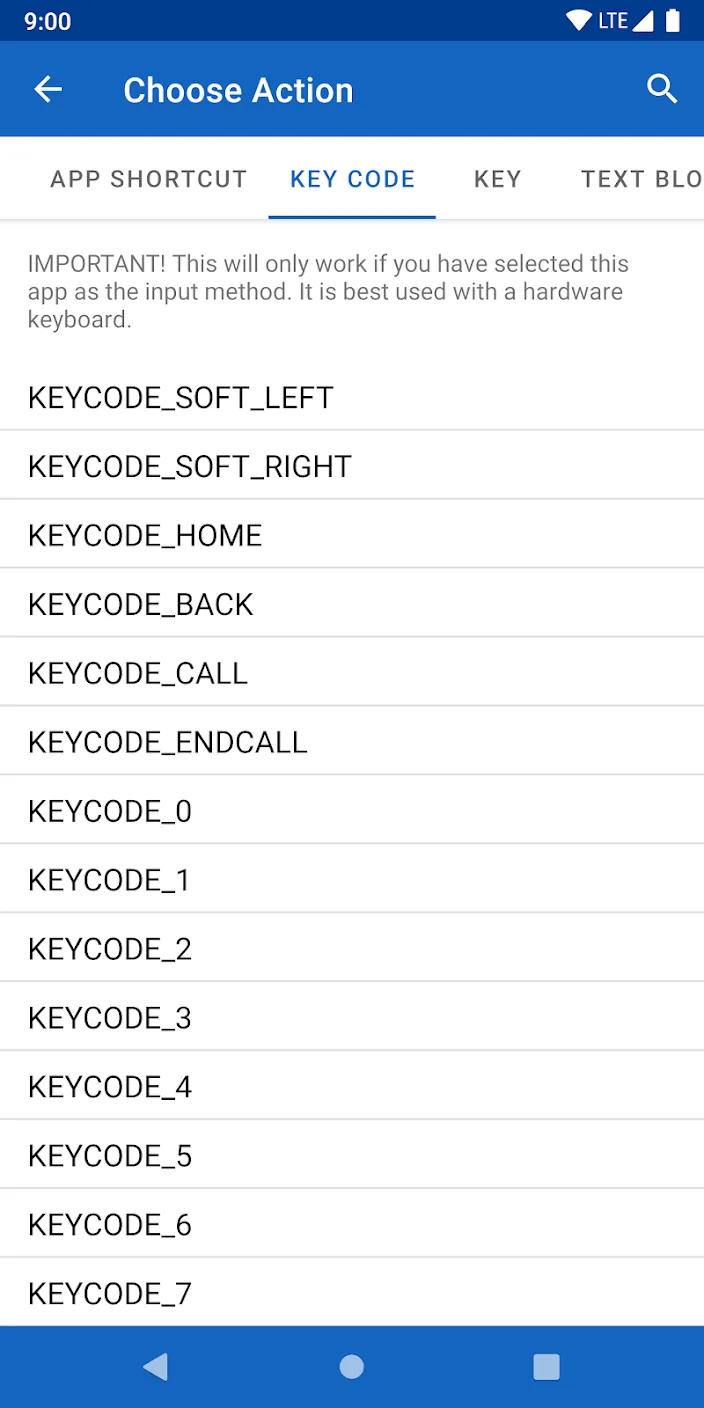Screen dimensions: 704x1408
Task: Select the Key Code tab
Action: coord(352,179)
